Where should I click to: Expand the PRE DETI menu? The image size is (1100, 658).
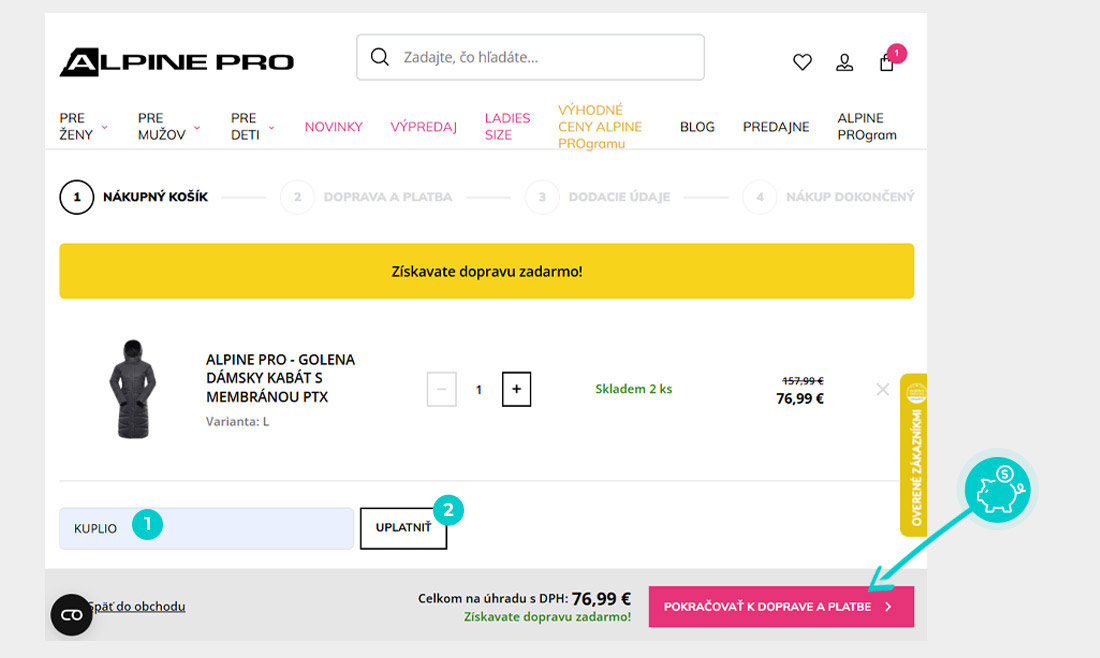252,127
